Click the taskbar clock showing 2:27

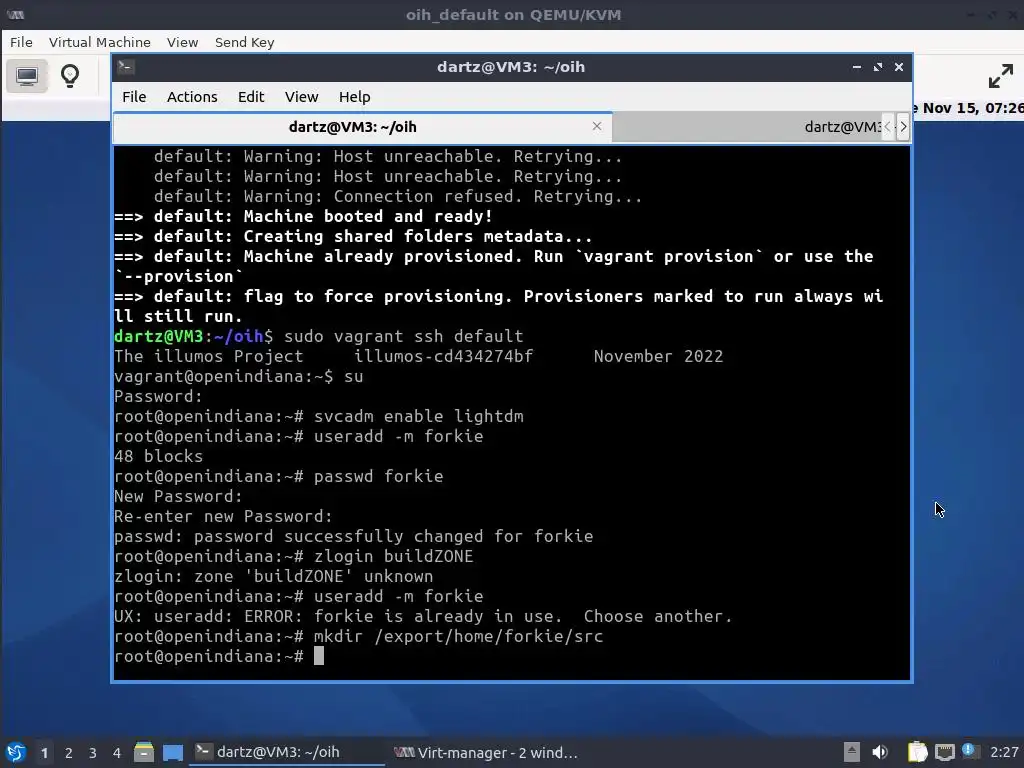click(x=1004, y=752)
